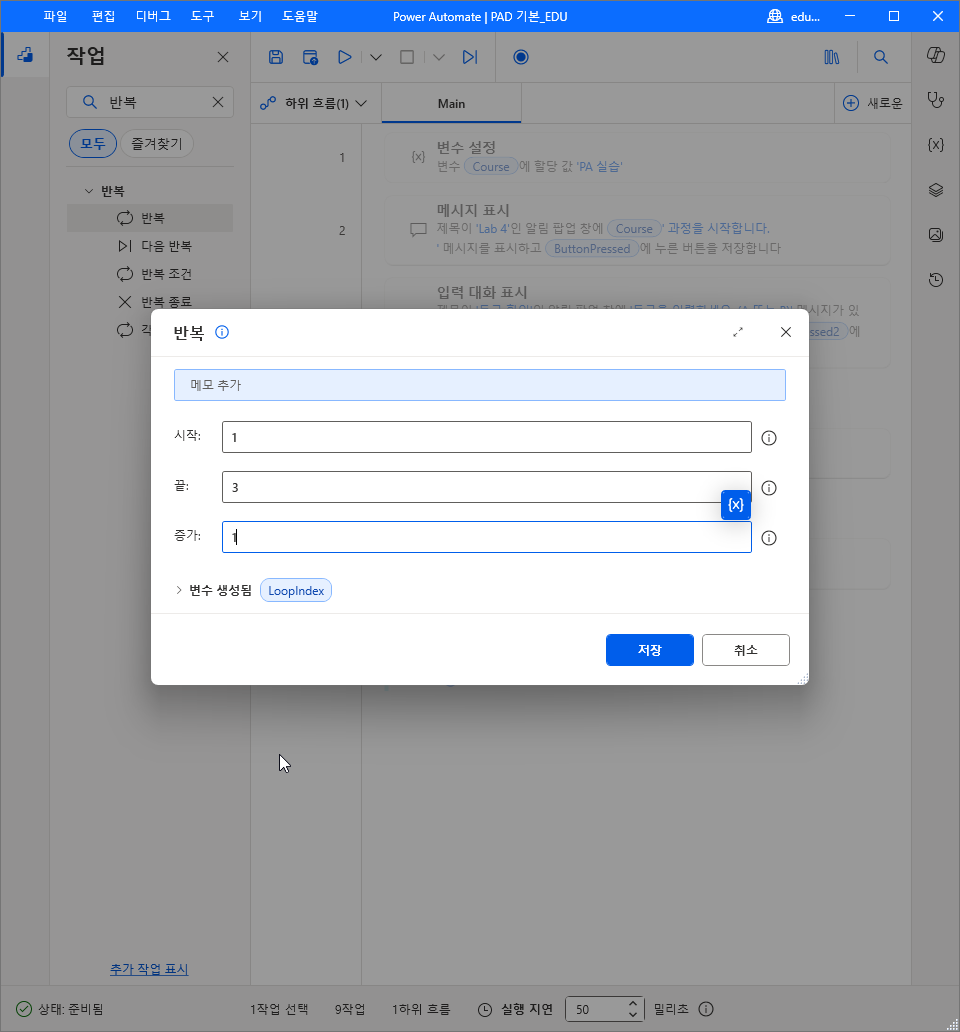Image resolution: width=960 pixels, height=1032 pixels.
Task: Click the 반복 action search field
Action: (x=150, y=102)
